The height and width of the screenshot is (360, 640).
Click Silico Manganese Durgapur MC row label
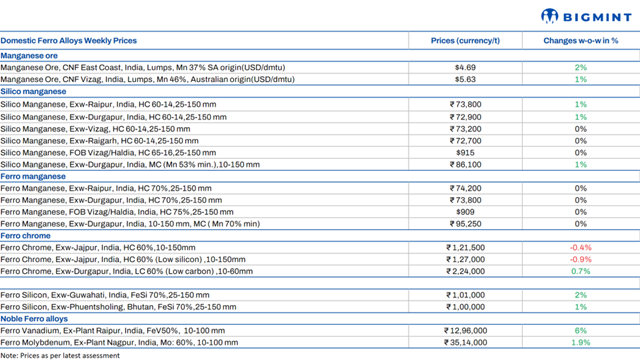coord(130,164)
